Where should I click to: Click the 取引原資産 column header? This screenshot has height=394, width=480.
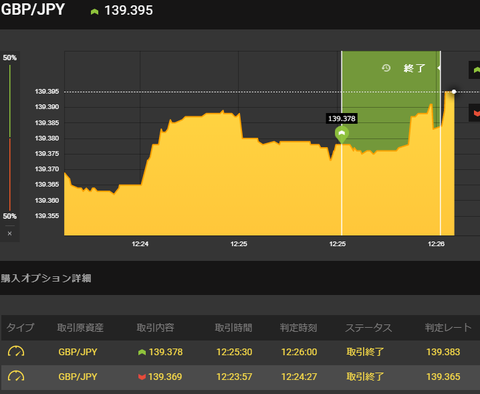tap(80, 328)
